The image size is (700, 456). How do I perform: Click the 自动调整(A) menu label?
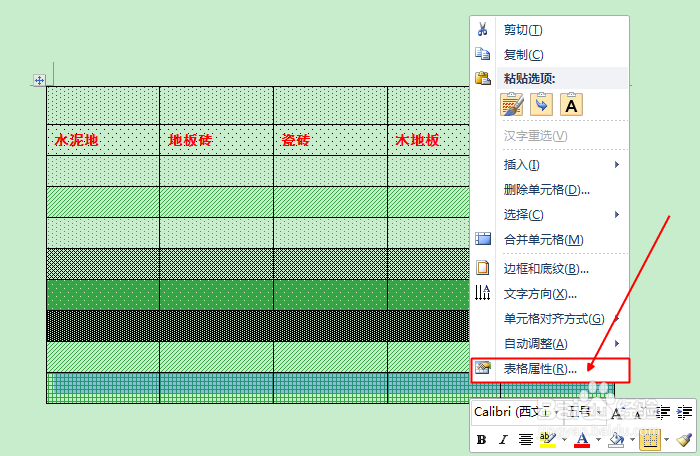[536, 343]
